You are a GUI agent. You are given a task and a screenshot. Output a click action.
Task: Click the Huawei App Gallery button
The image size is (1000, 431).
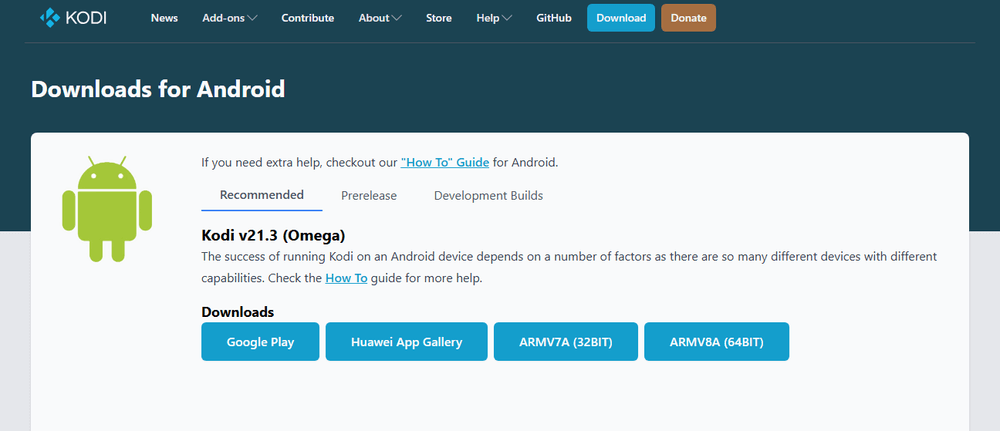click(406, 342)
